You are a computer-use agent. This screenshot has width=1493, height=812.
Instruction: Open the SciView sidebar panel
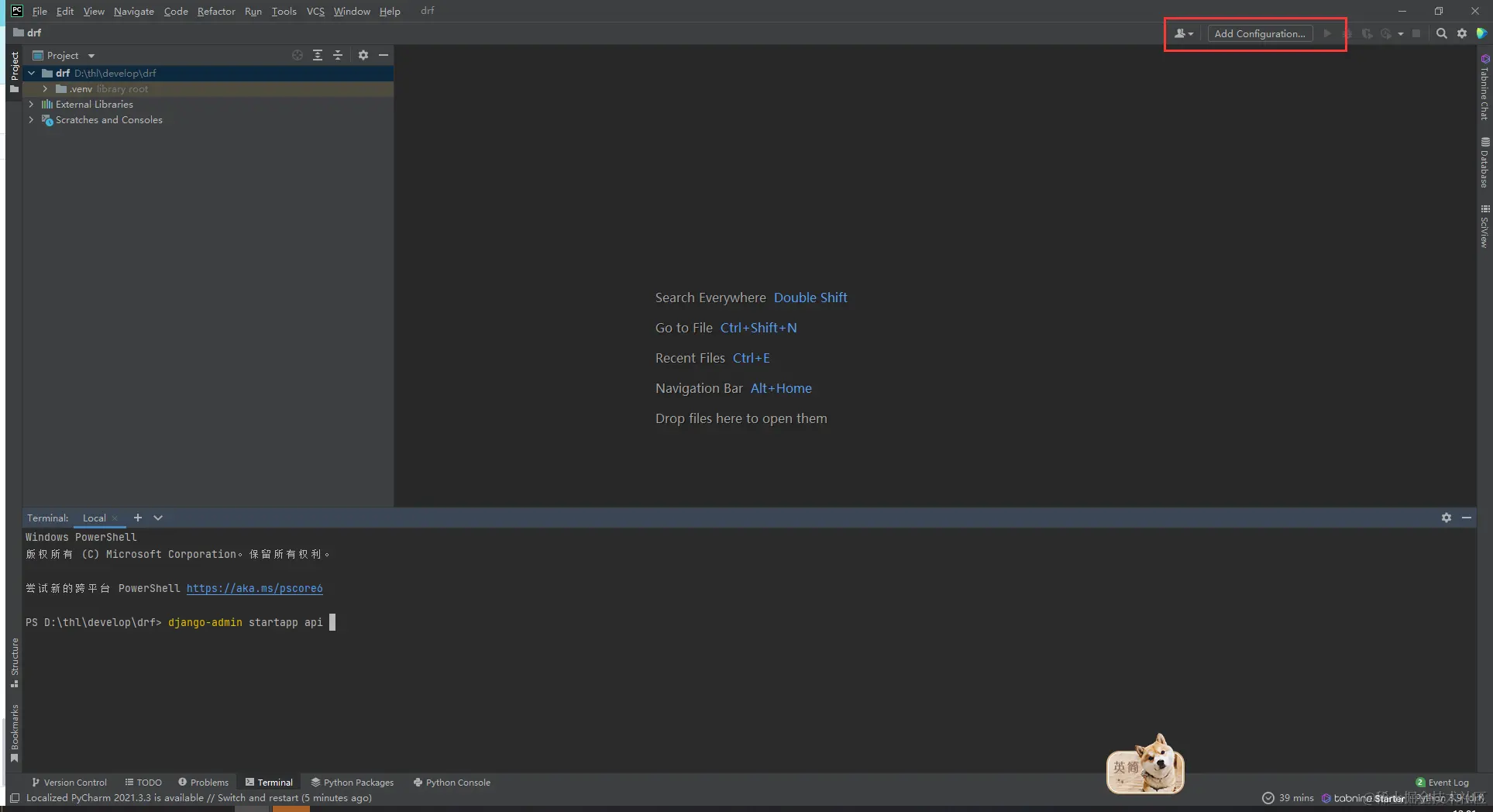[x=1484, y=225]
